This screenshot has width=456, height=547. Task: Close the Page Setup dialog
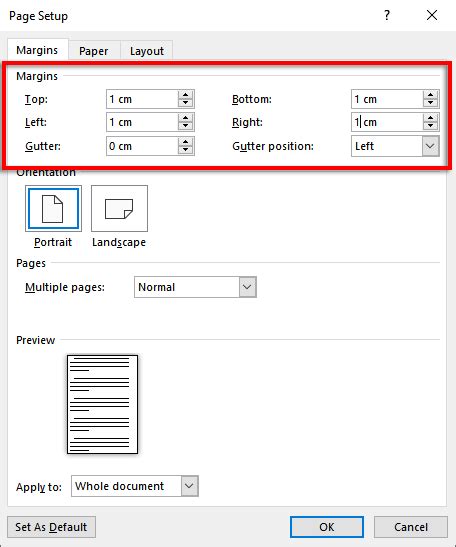point(432,15)
